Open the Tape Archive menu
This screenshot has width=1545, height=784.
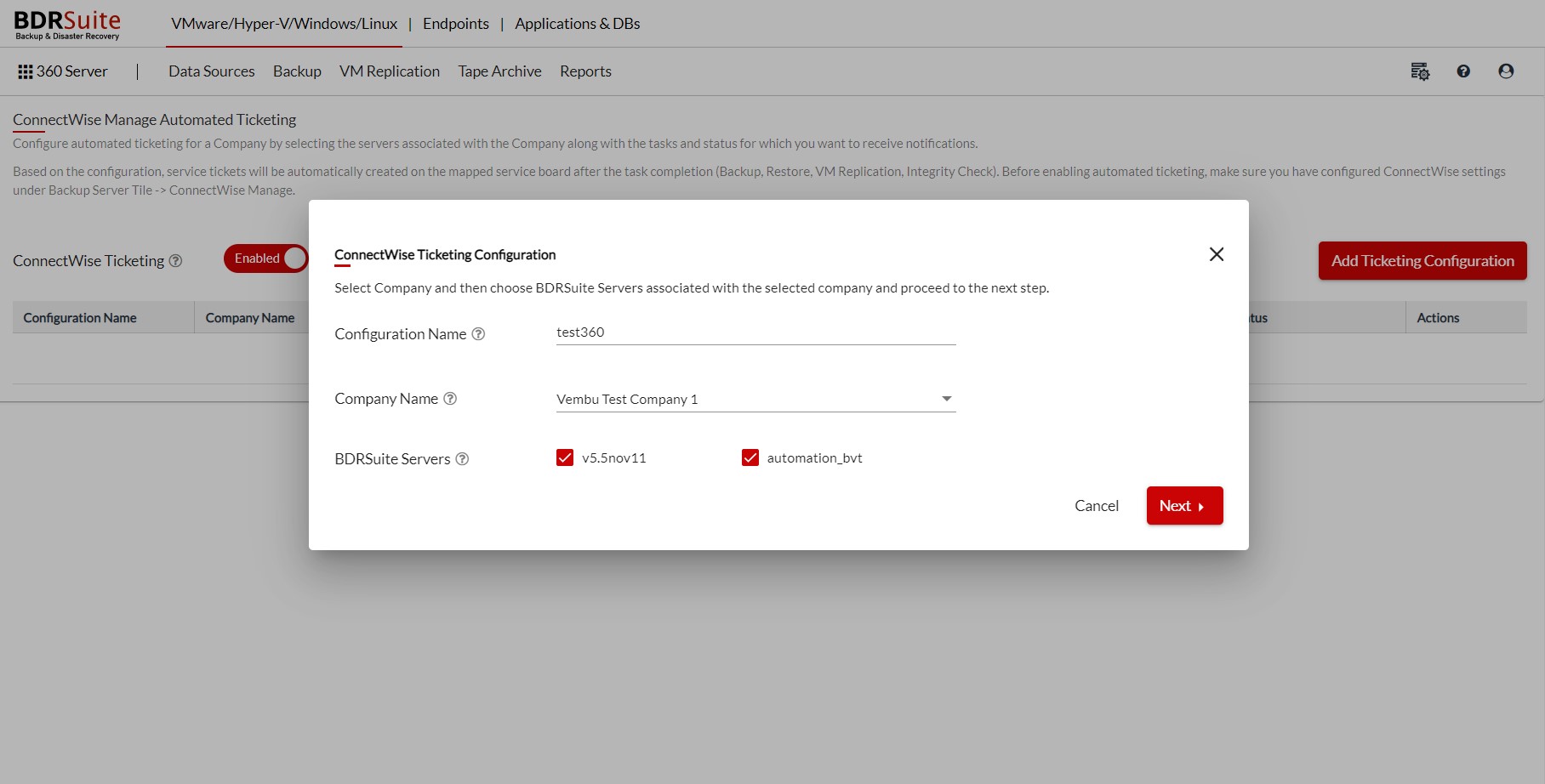click(x=499, y=71)
